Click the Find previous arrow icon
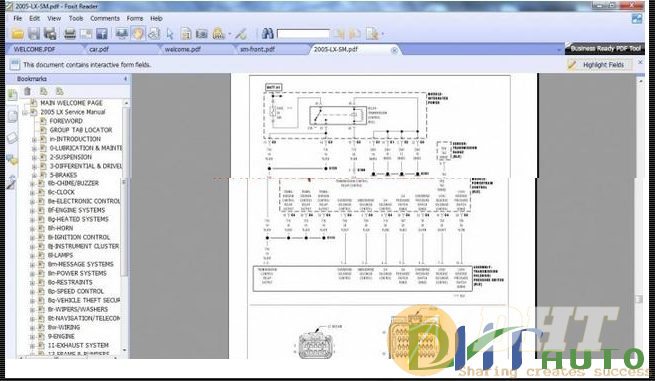This screenshot has height=381, width=655. (339, 34)
